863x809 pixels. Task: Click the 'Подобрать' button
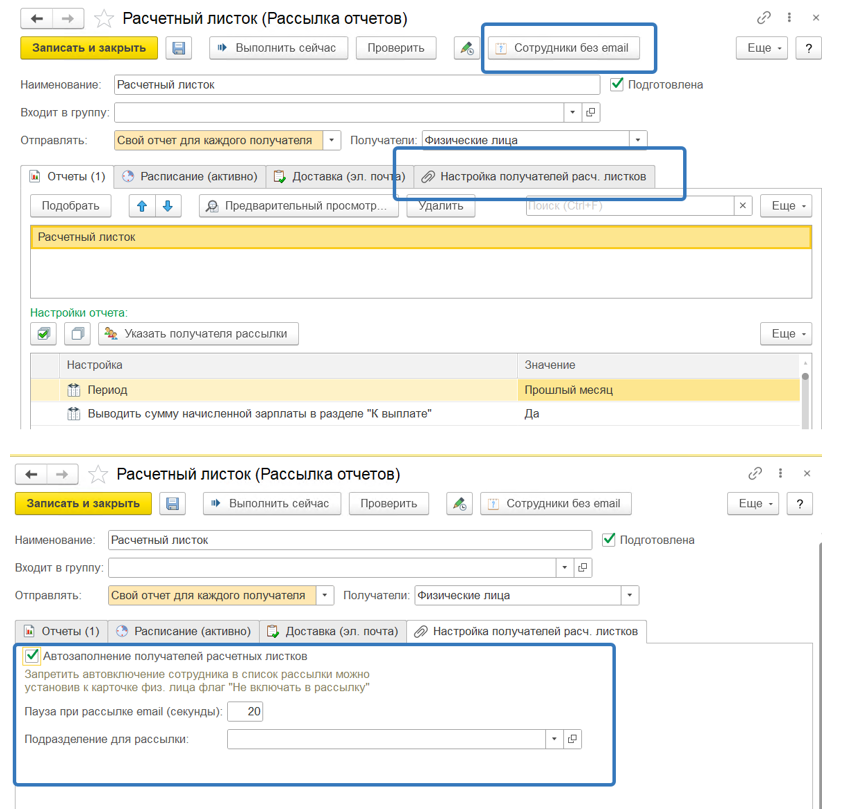point(70,206)
